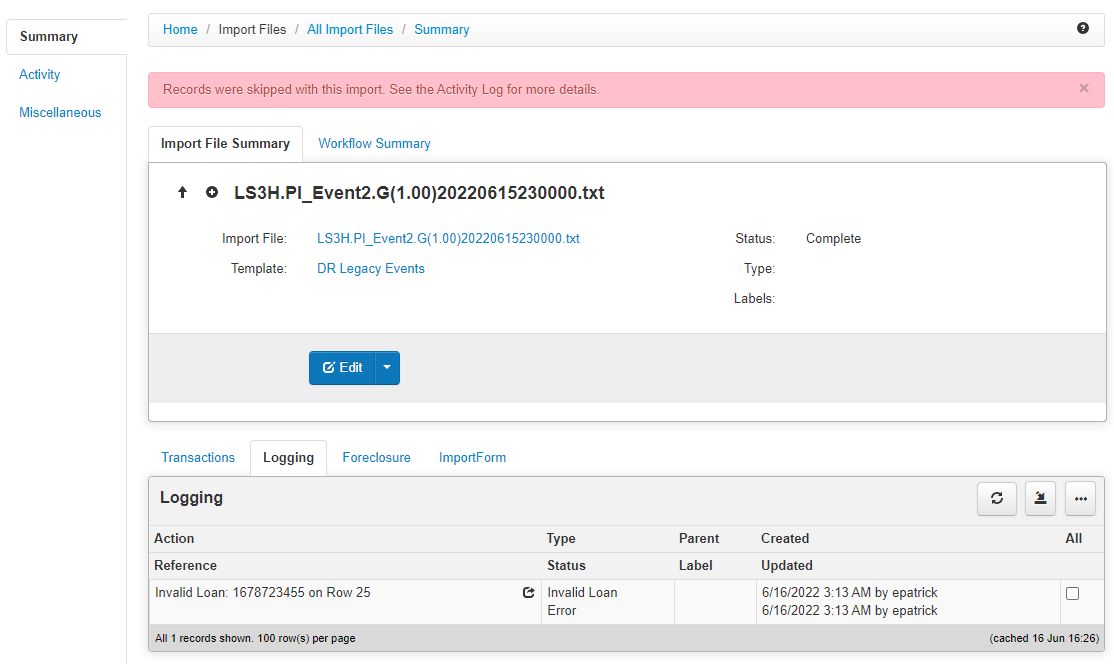Screen dimensions: 1114x664
Task: Open All Import Files breadcrumb
Action: [x=350, y=29]
